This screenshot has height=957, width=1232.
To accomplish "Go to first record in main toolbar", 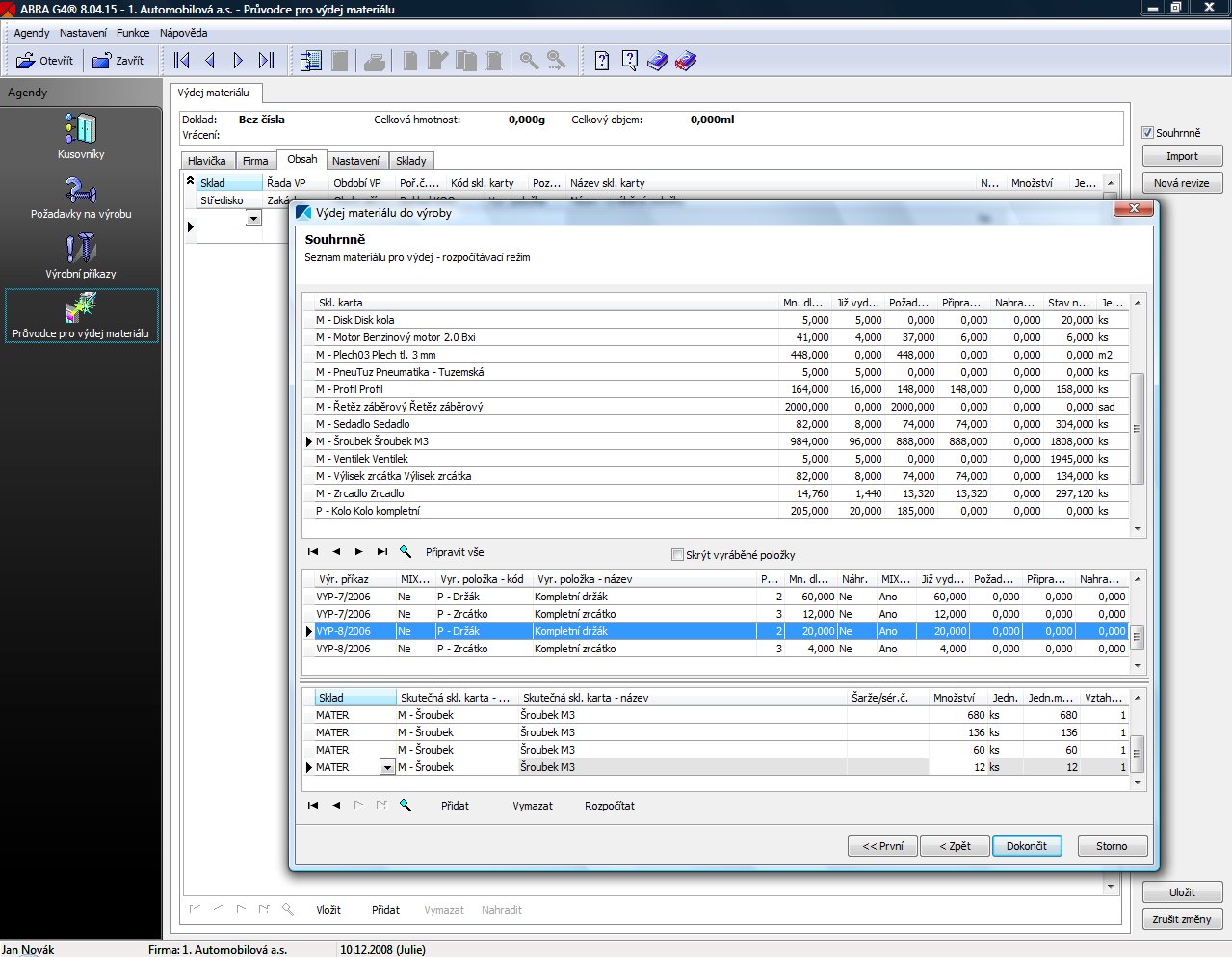I will (x=182, y=61).
